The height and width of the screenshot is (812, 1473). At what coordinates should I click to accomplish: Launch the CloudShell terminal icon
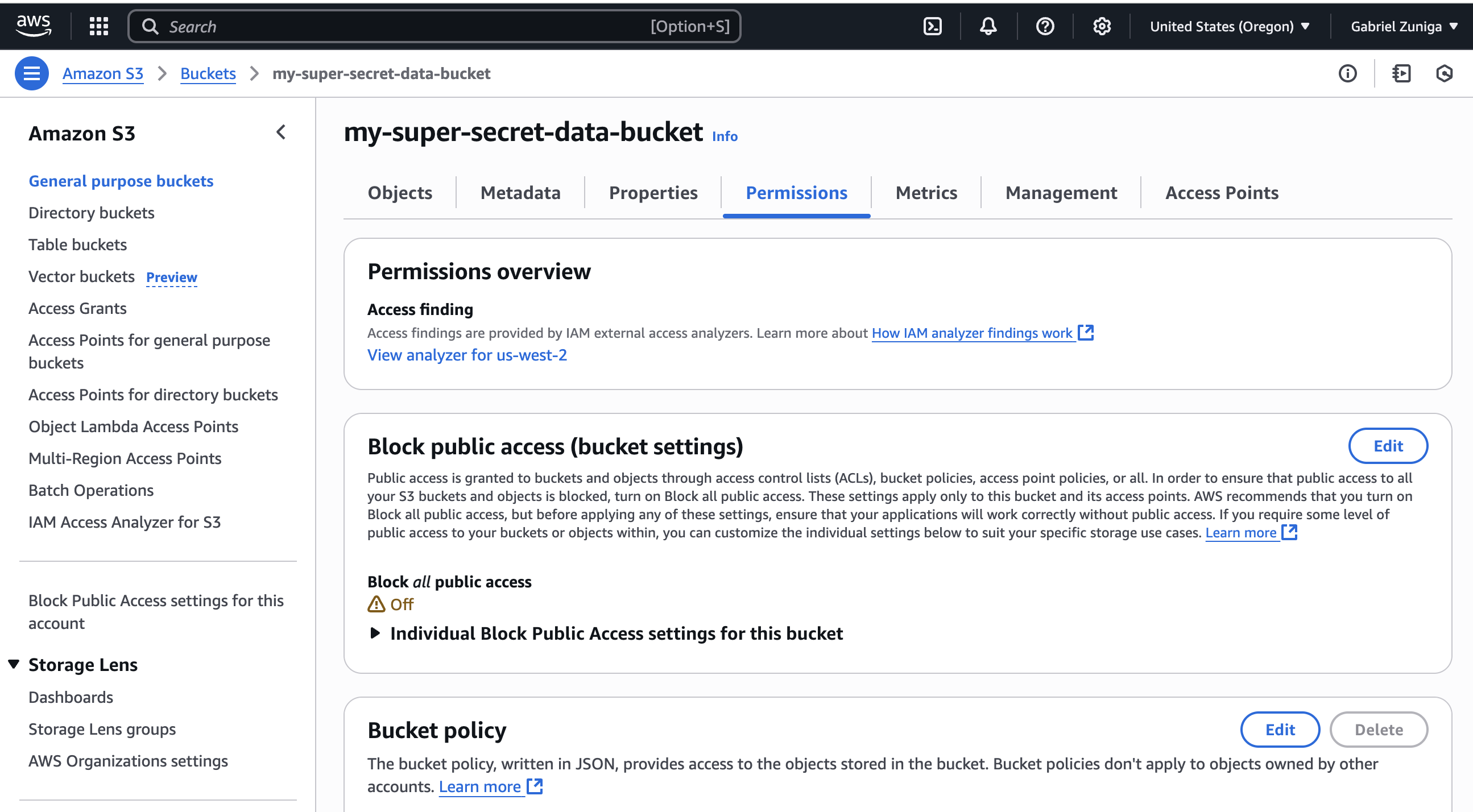pos(932,26)
